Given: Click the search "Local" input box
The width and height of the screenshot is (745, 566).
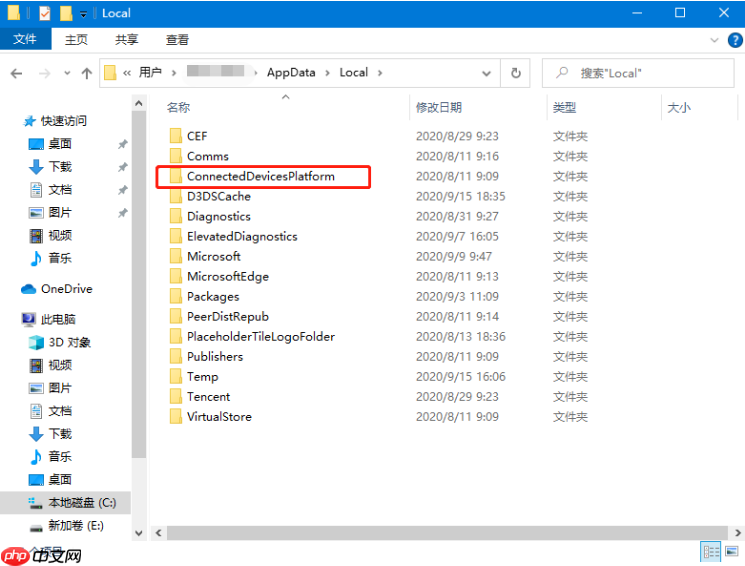Looking at the screenshot, I should [x=638, y=73].
